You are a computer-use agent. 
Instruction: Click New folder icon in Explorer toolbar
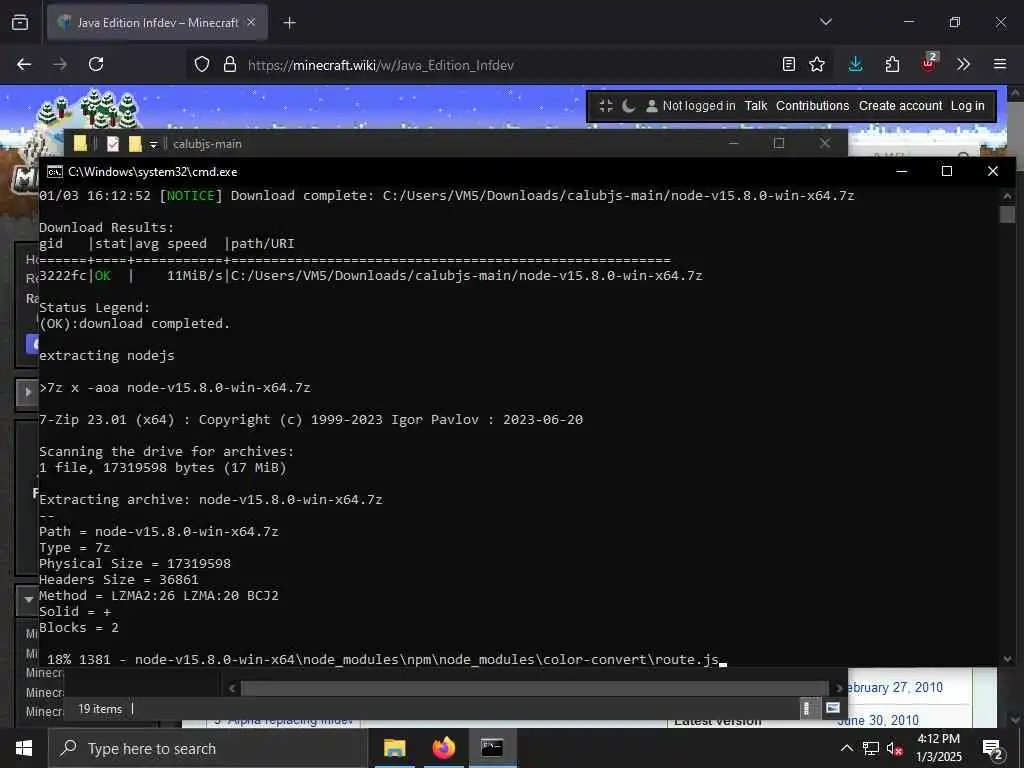[x=135, y=144]
